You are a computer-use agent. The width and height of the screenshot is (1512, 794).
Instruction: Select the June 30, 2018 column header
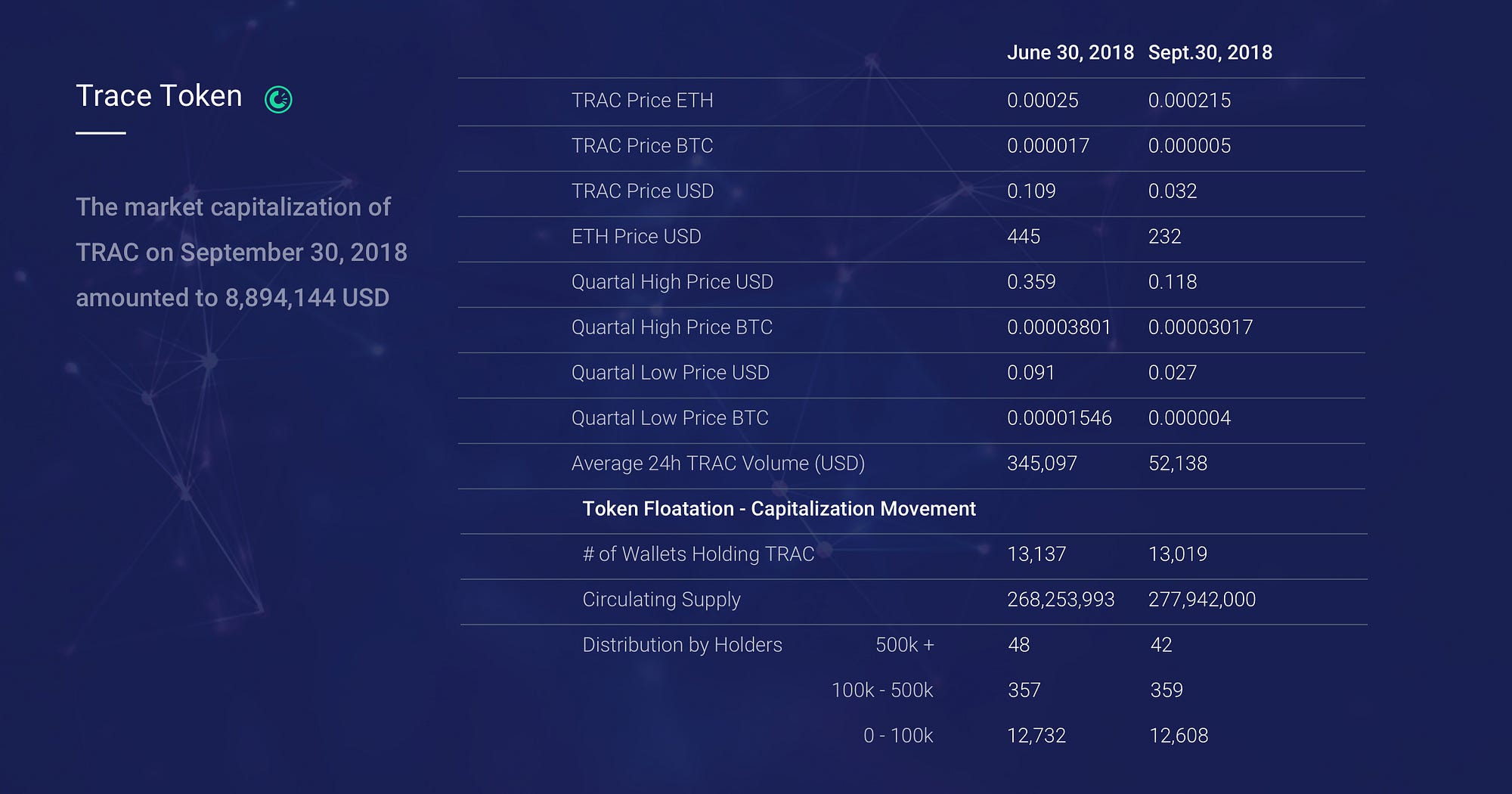tap(1070, 52)
